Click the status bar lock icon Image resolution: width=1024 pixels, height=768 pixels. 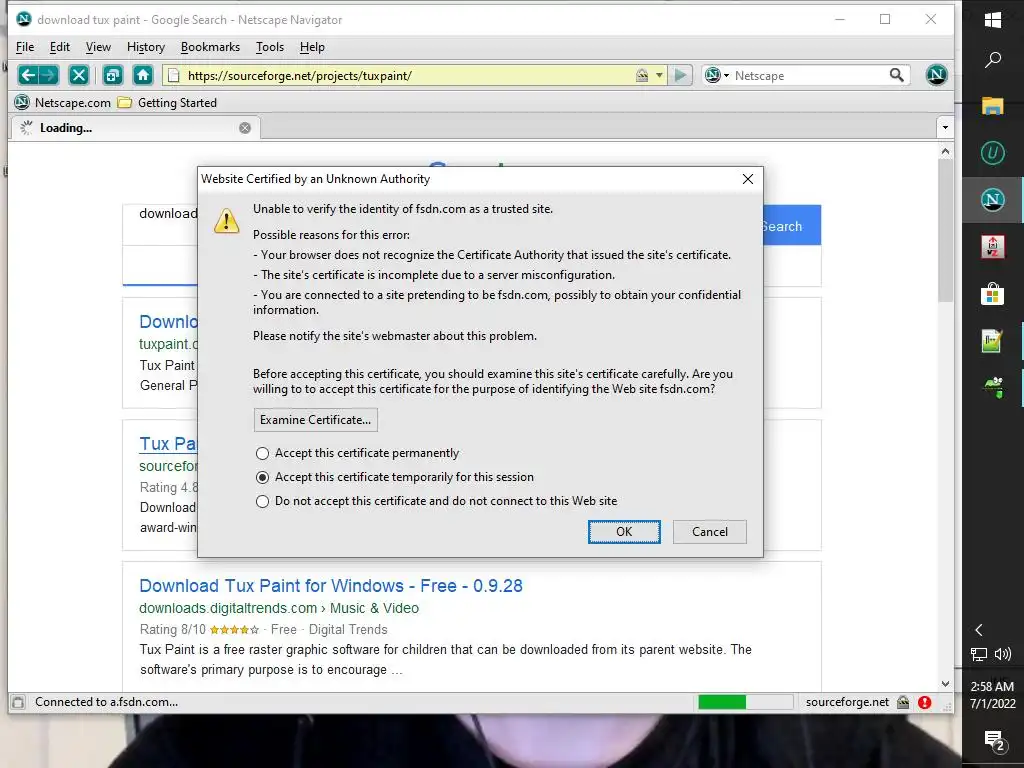click(903, 702)
